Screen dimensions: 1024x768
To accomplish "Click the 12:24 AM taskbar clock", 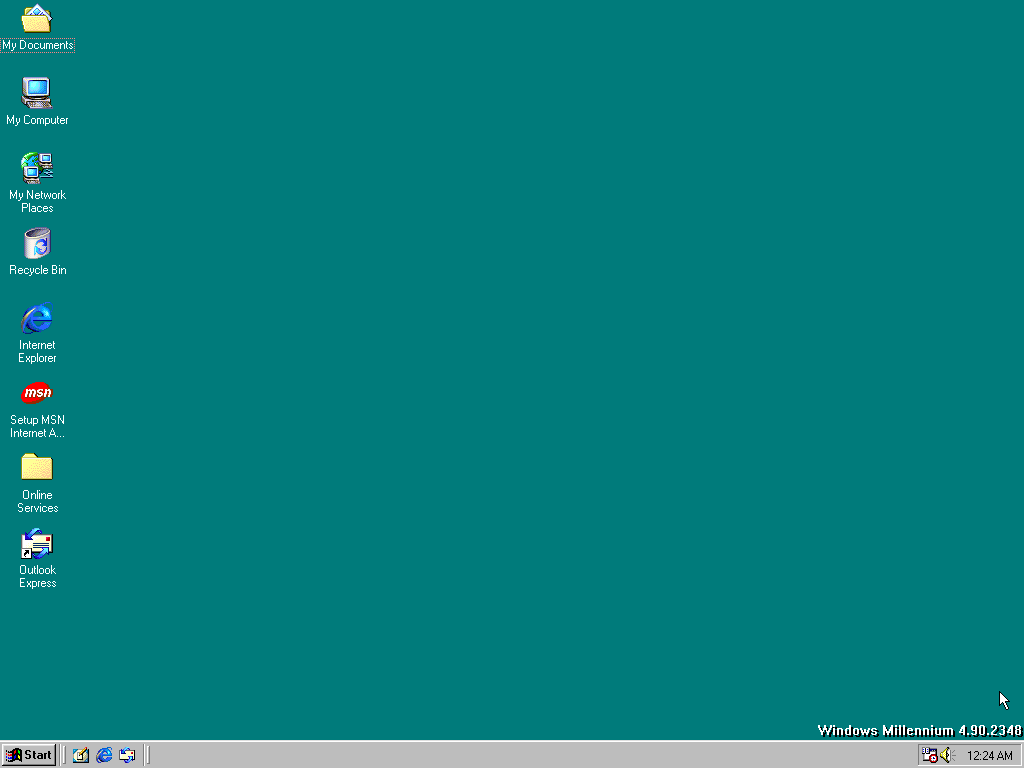I will [x=989, y=756].
